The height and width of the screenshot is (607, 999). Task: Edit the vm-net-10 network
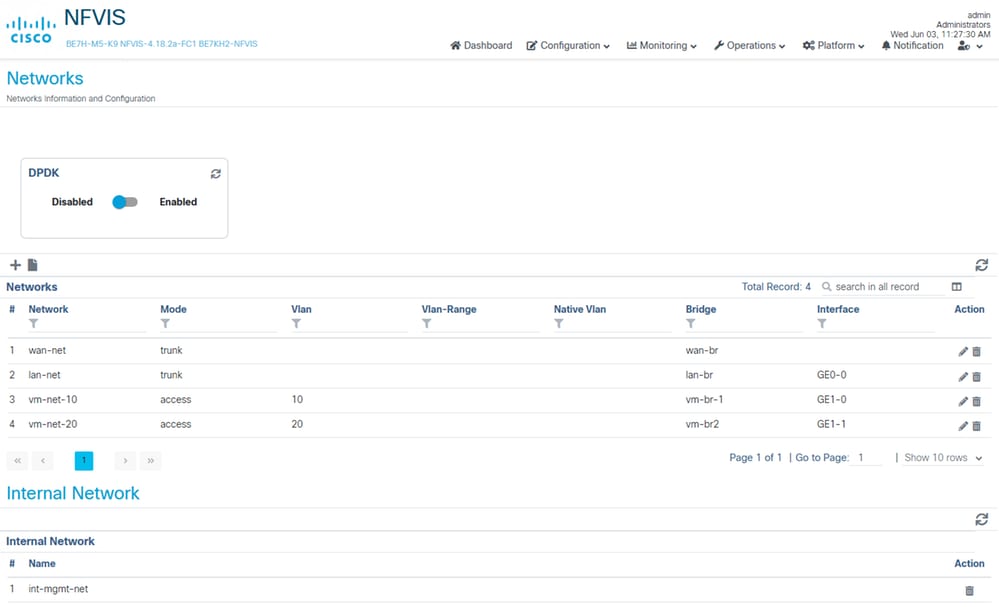tap(963, 401)
